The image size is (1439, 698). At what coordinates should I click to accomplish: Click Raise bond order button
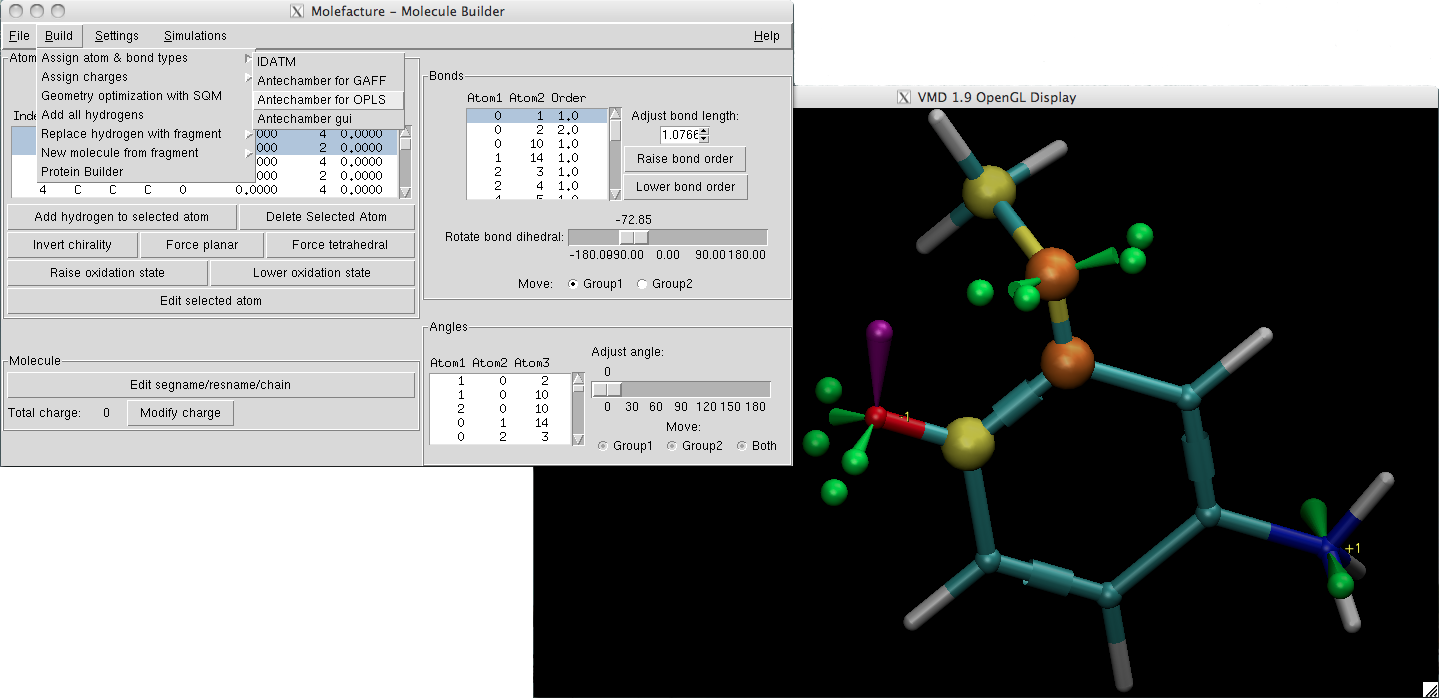pos(685,159)
